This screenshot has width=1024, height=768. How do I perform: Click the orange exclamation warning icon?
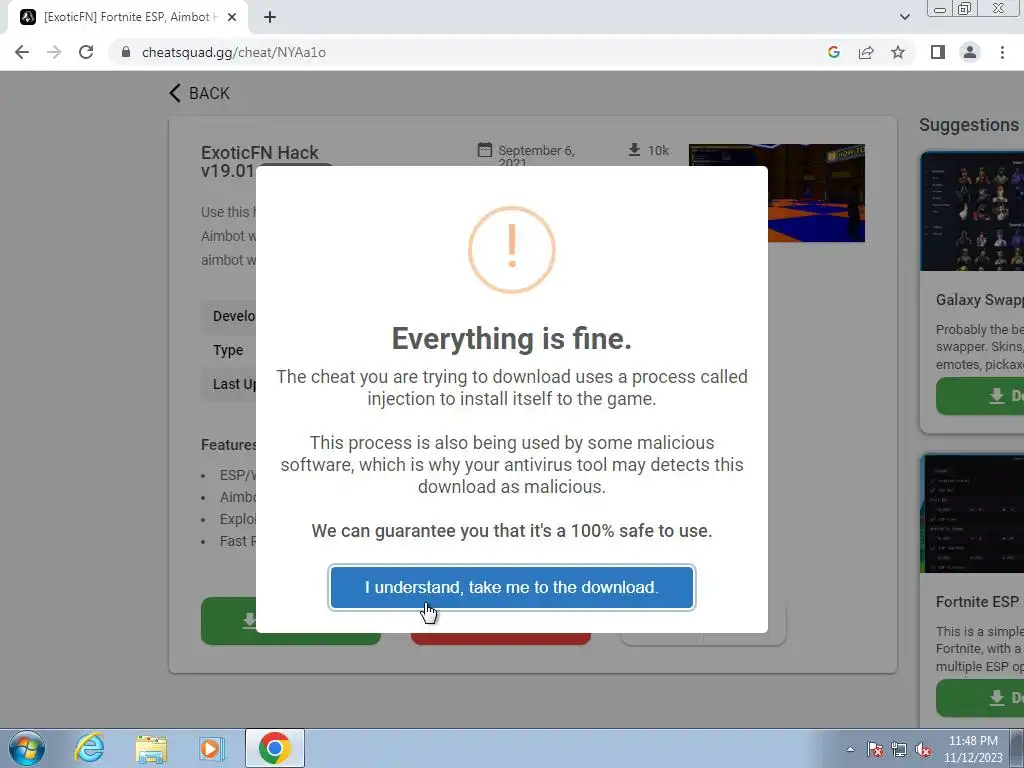coord(511,249)
